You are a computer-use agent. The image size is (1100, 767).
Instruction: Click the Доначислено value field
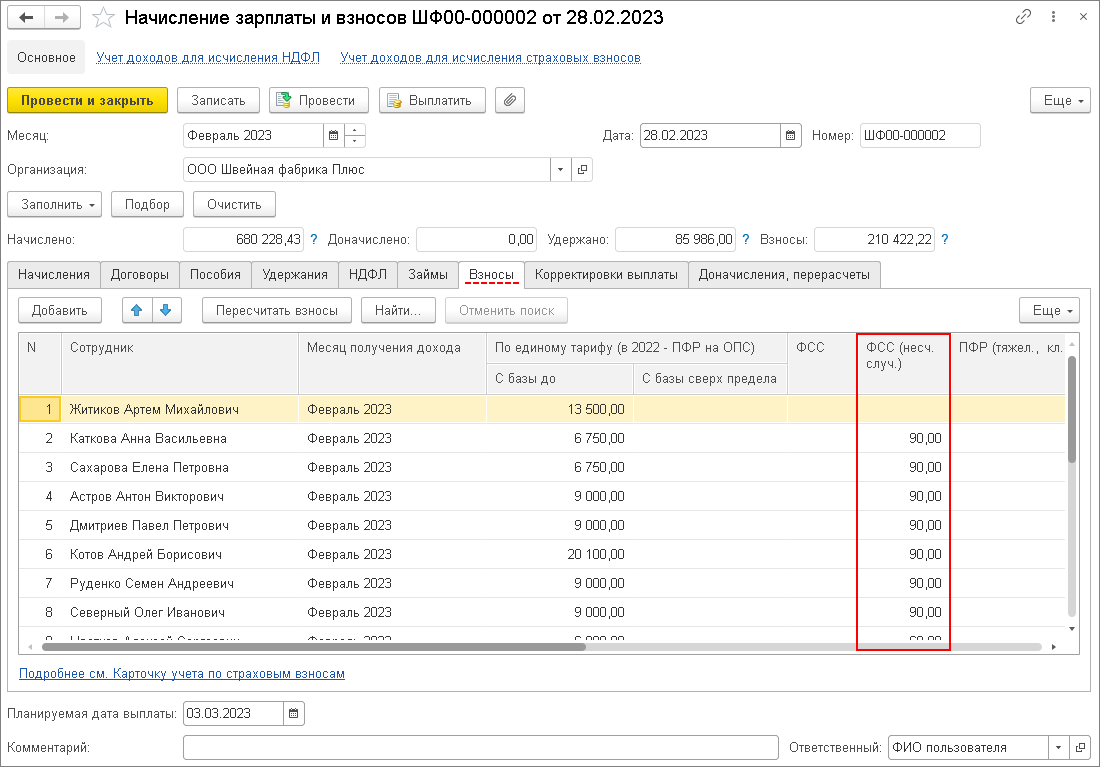[476, 239]
